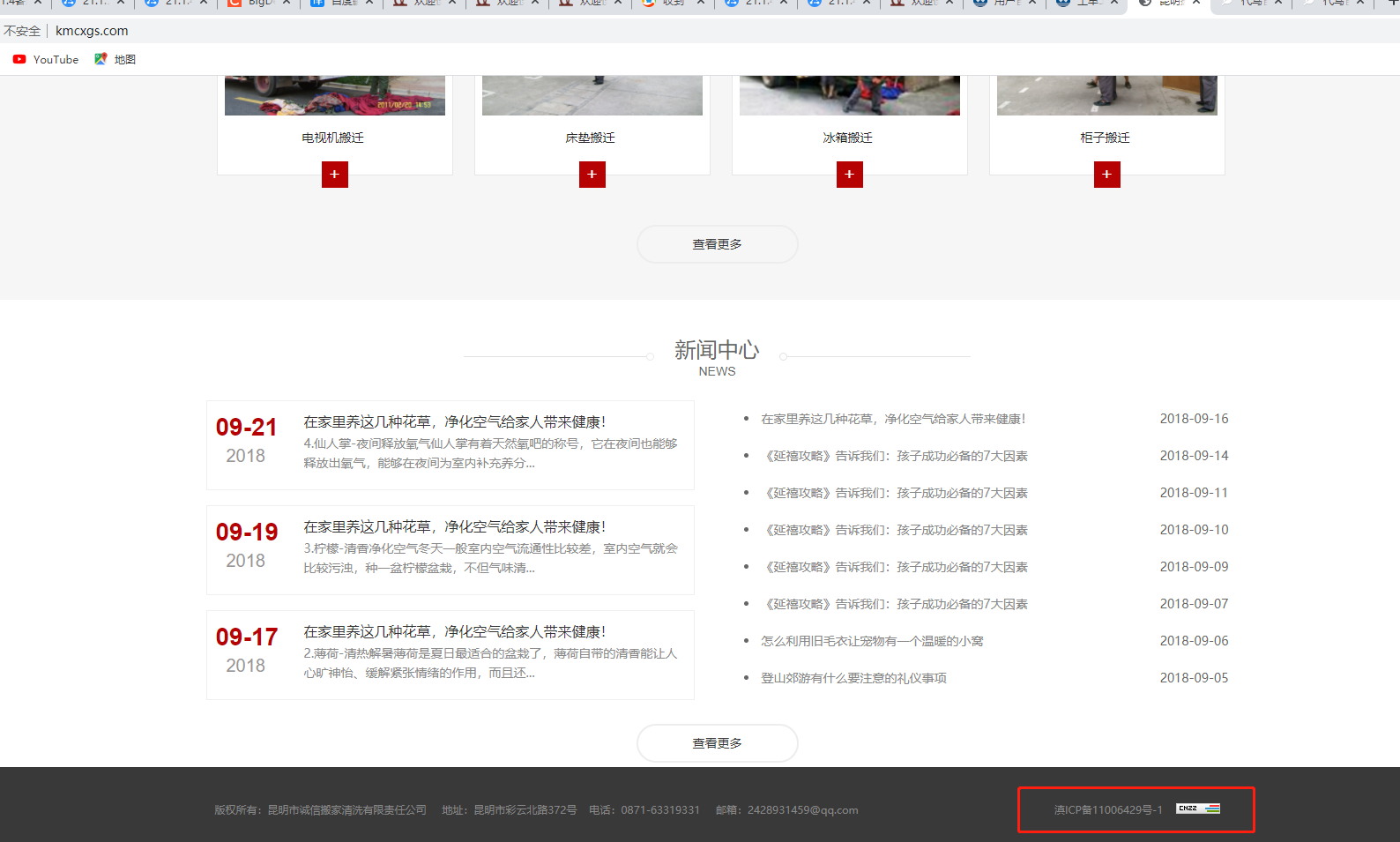Click the 电视机搬迁 service thumbnail image
This screenshot has width=1400, height=842.
334,95
